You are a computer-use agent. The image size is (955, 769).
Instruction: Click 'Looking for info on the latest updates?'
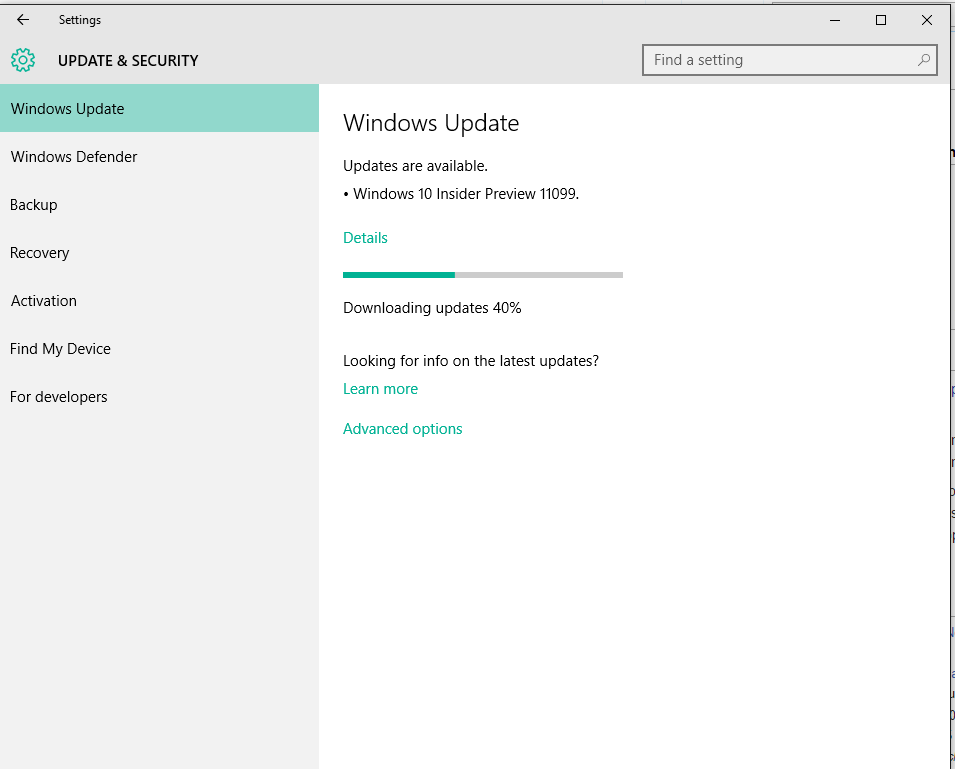point(471,361)
